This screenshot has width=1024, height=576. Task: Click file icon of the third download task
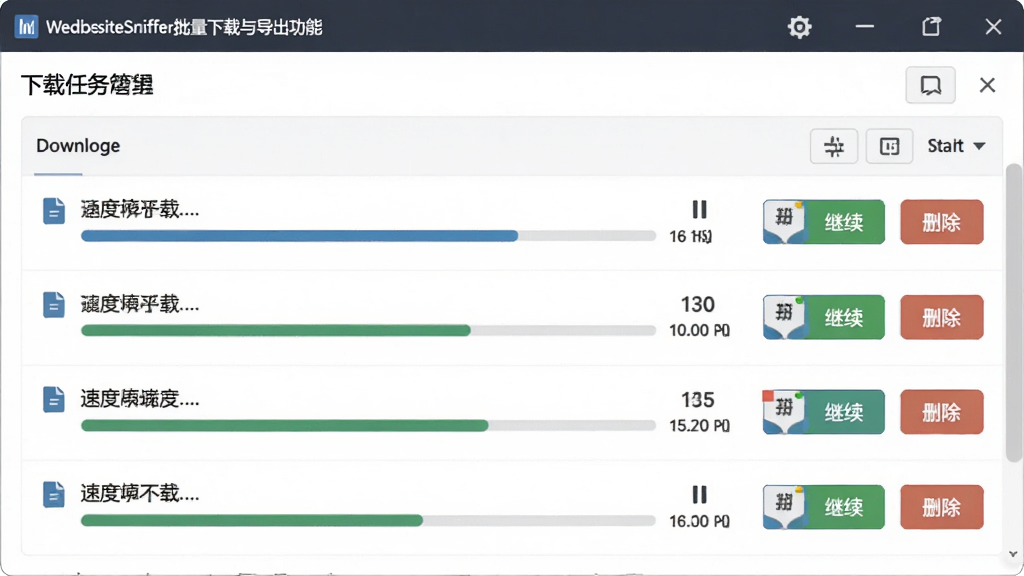coord(54,400)
